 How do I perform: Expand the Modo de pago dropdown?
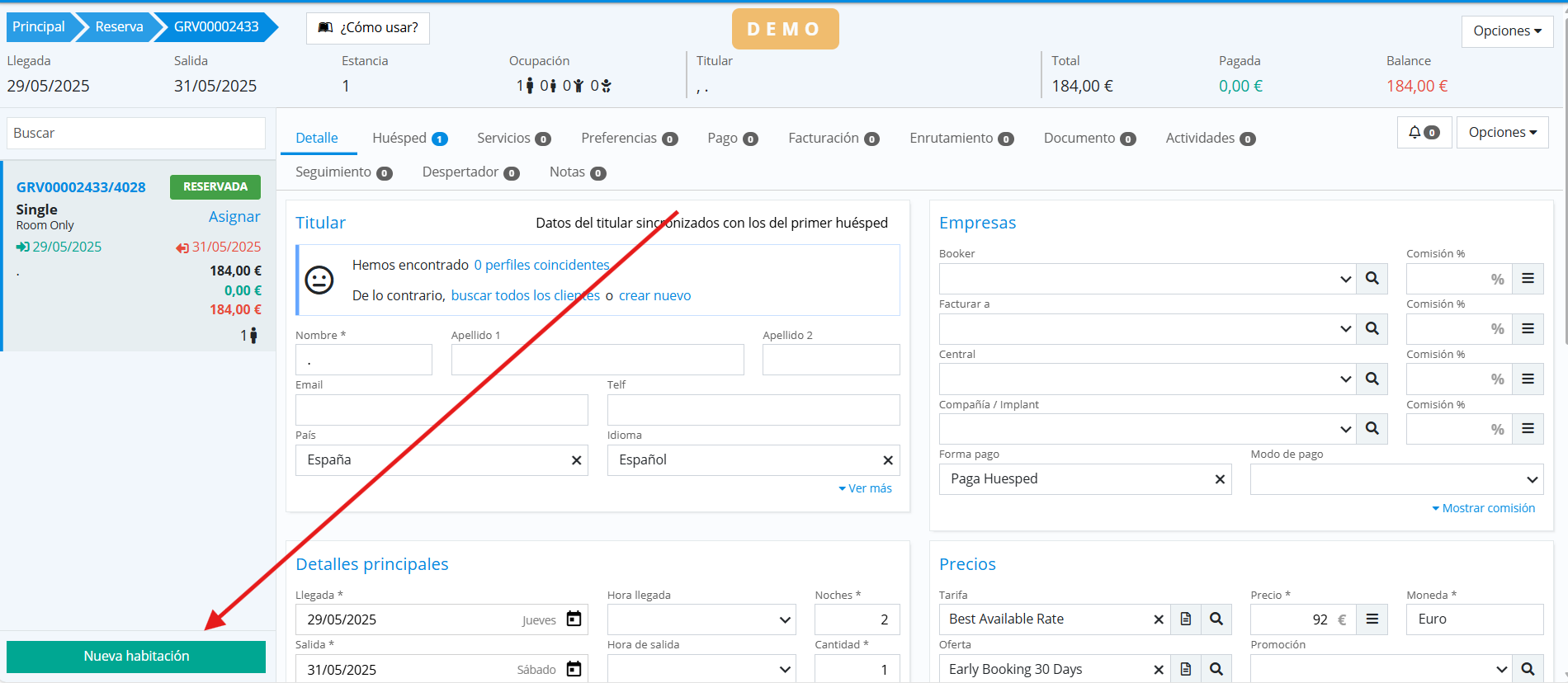(x=1396, y=479)
